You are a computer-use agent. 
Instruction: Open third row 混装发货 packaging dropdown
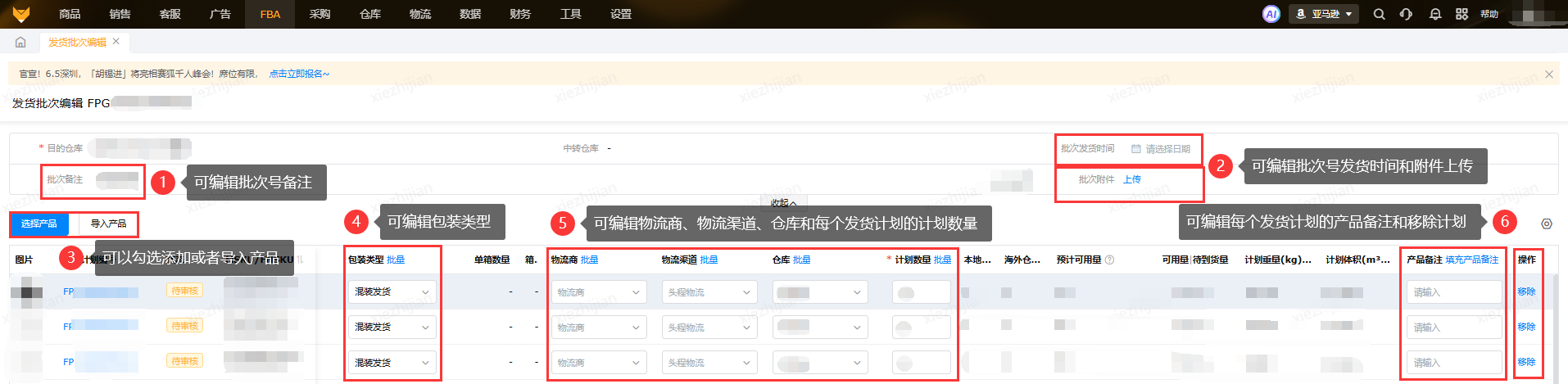pos(392,362)
